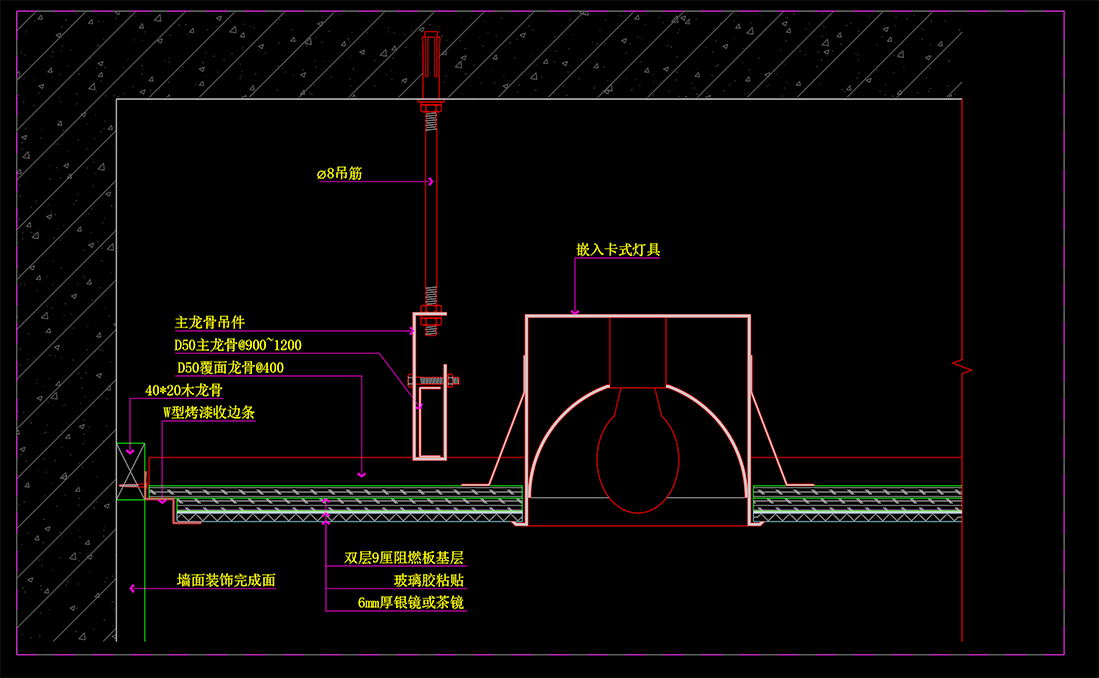Click the W型烤漆收边条 text
The height and width of the screenshot is (678, 1099).
click(x=208, y=412)
